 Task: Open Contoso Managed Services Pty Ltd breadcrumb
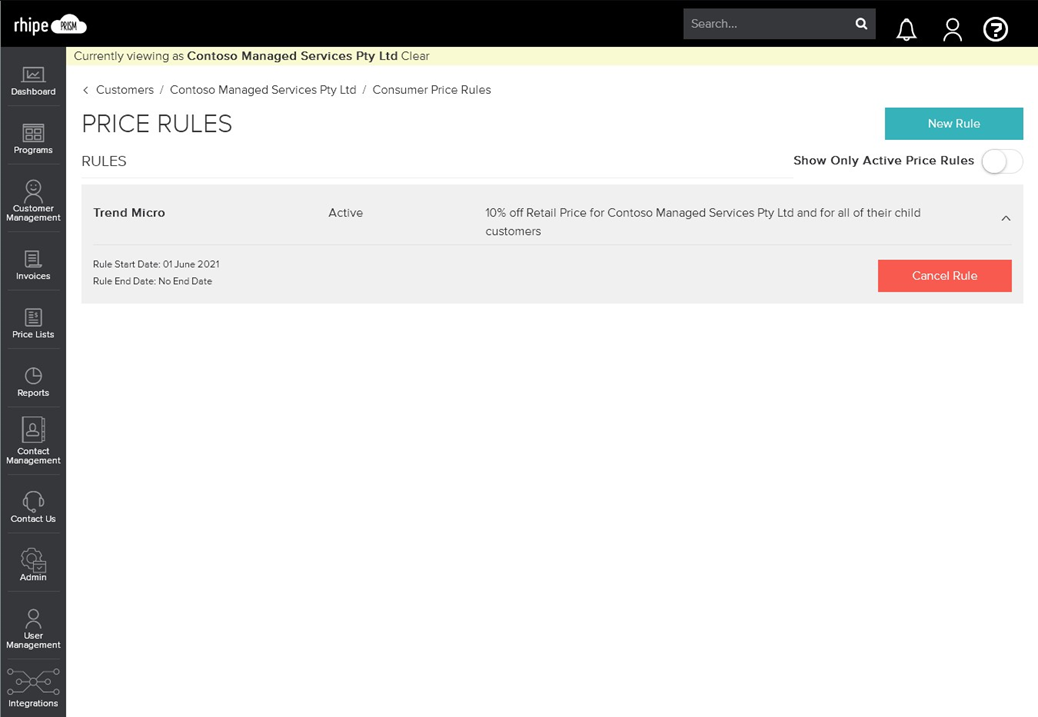pos(263,90)
